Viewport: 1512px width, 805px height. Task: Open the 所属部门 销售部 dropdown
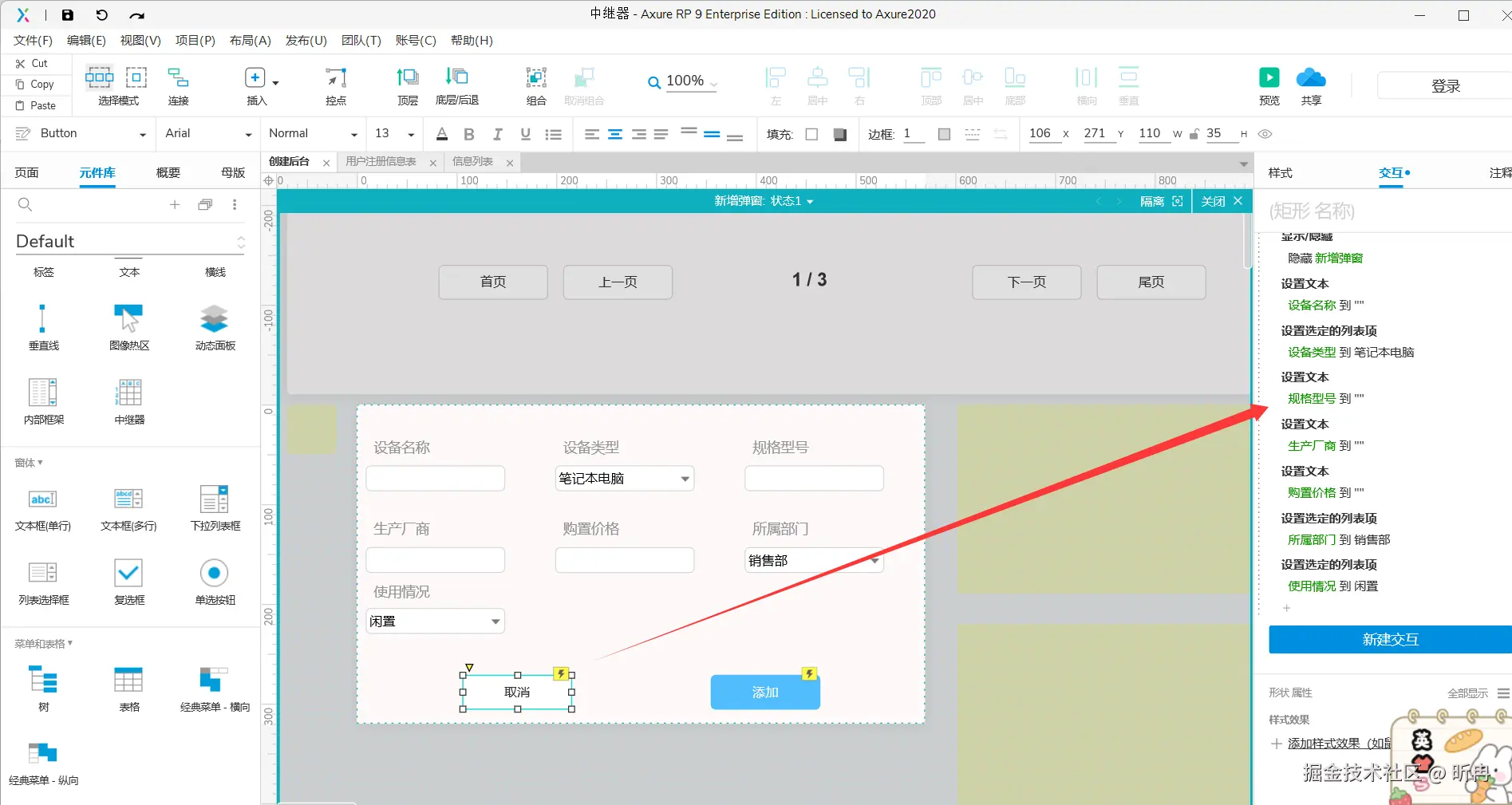(814, 561)
